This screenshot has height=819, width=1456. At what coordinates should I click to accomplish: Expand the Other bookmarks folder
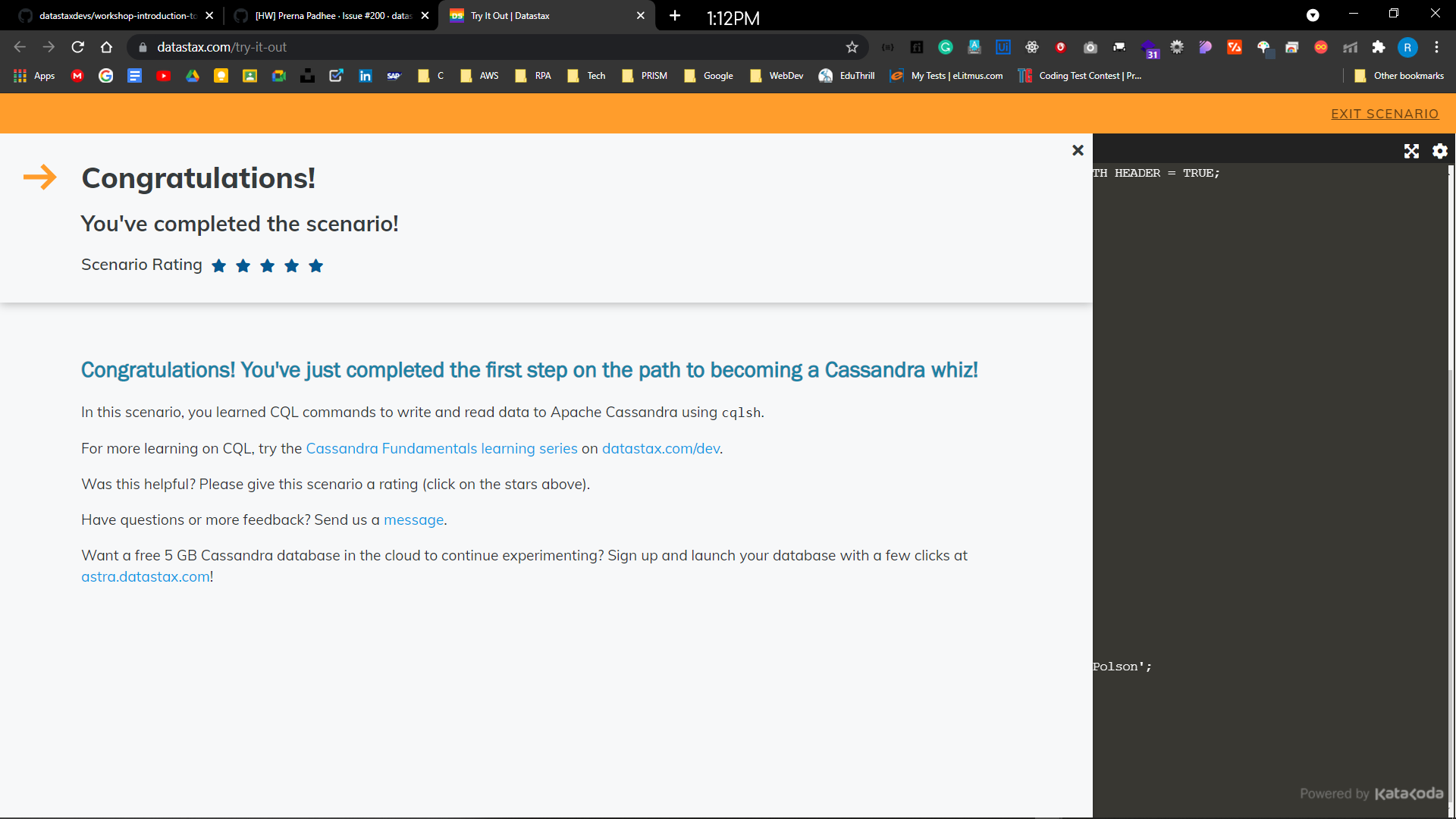point(1399,76)
